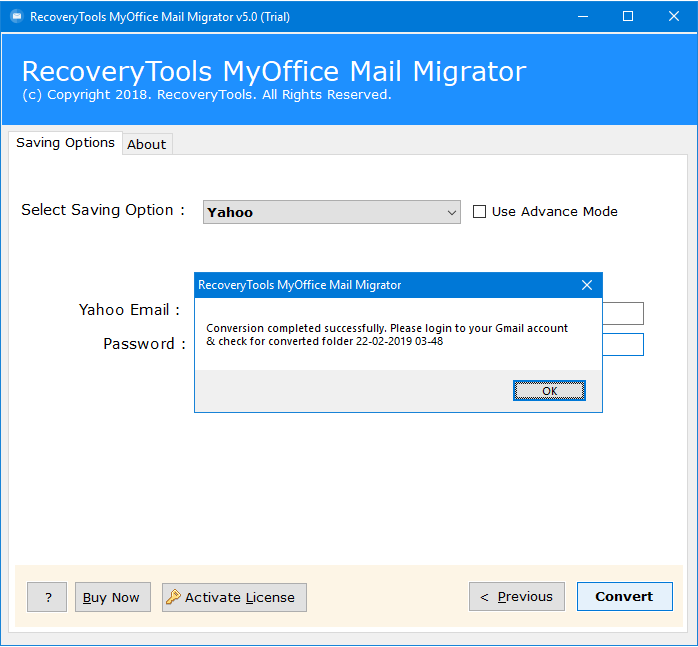Screen dimensions: 698x647
Task: Focus the Password input field
Action: [x=623, y=345]
